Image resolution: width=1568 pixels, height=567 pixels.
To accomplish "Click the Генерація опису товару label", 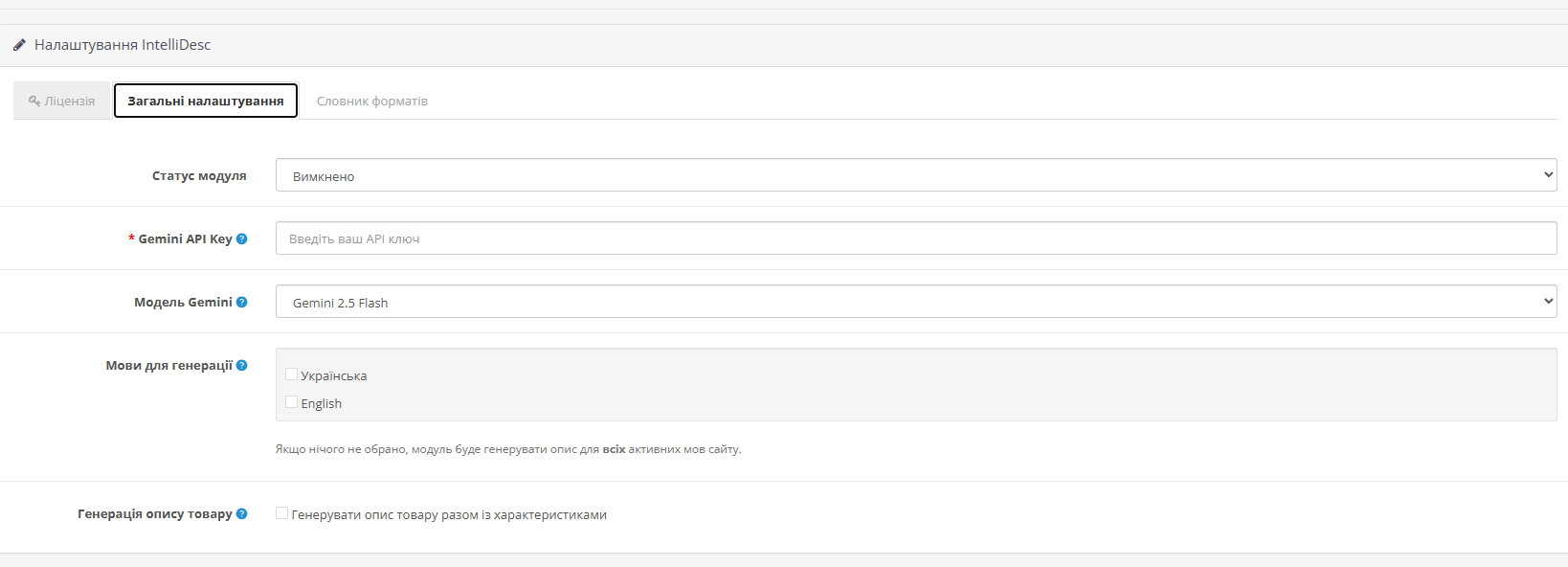I will pos(155,513).
